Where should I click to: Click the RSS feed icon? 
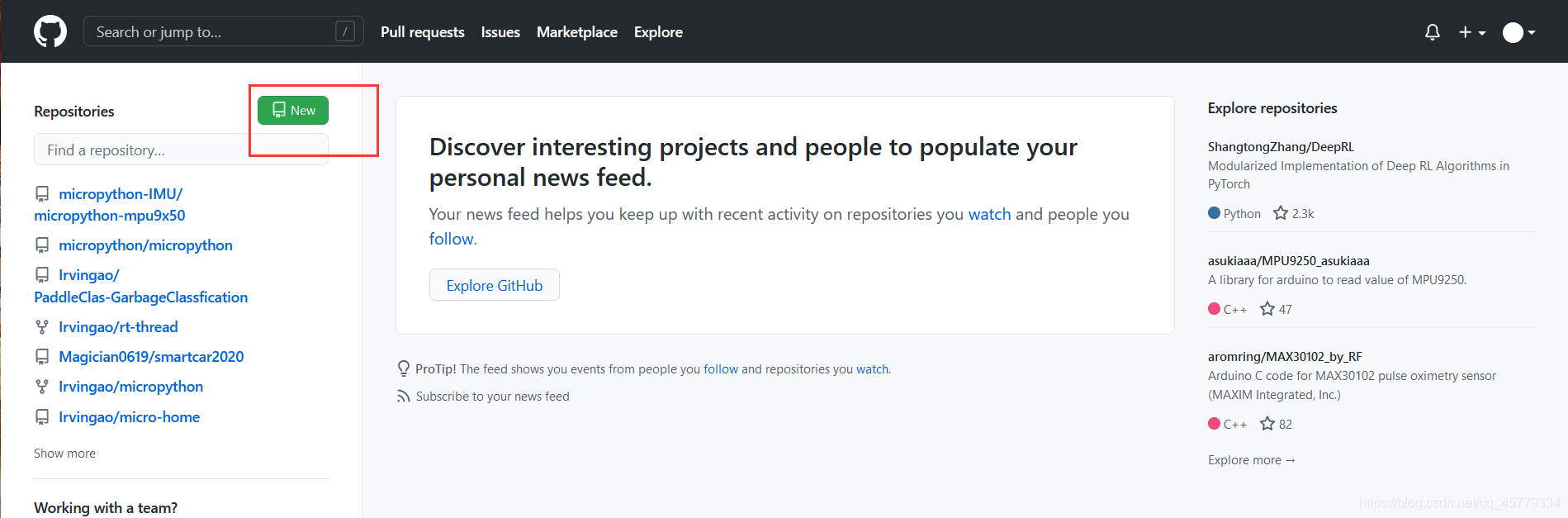tap(403, 397)
